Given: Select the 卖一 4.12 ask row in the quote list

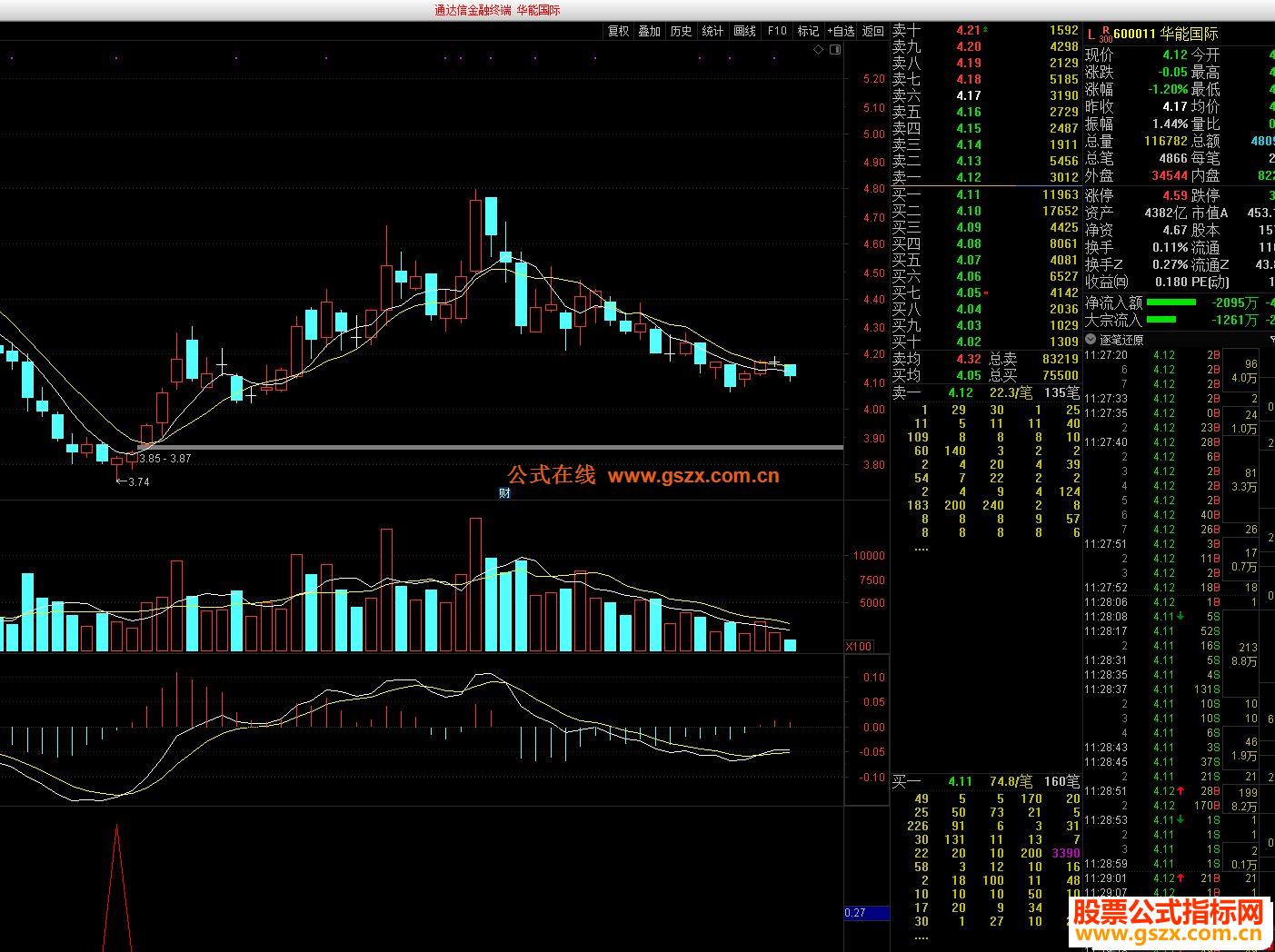Looking at the screenshot, I should (985, 177).
